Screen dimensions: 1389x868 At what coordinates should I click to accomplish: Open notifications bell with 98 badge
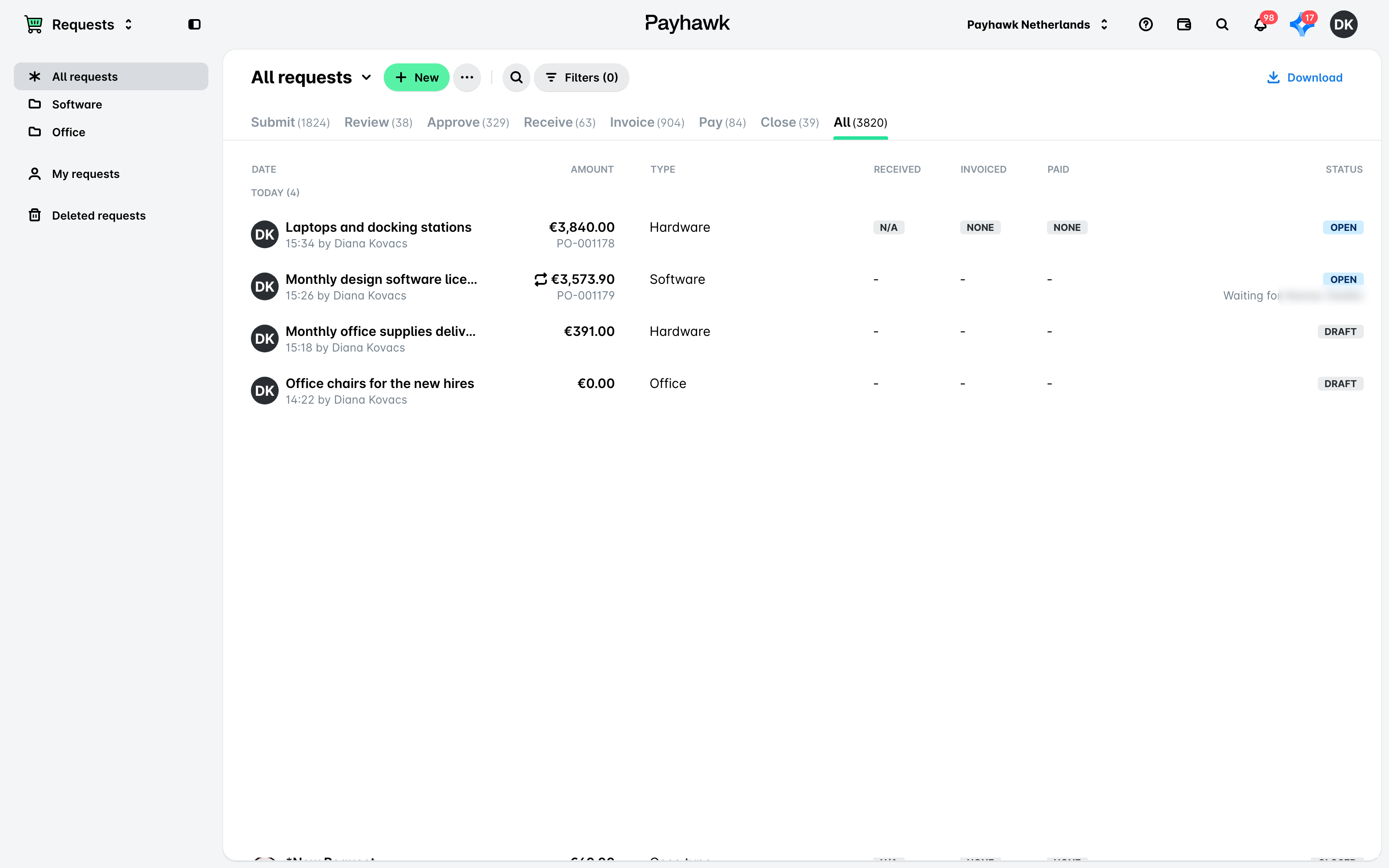[x=1261, y=25]
